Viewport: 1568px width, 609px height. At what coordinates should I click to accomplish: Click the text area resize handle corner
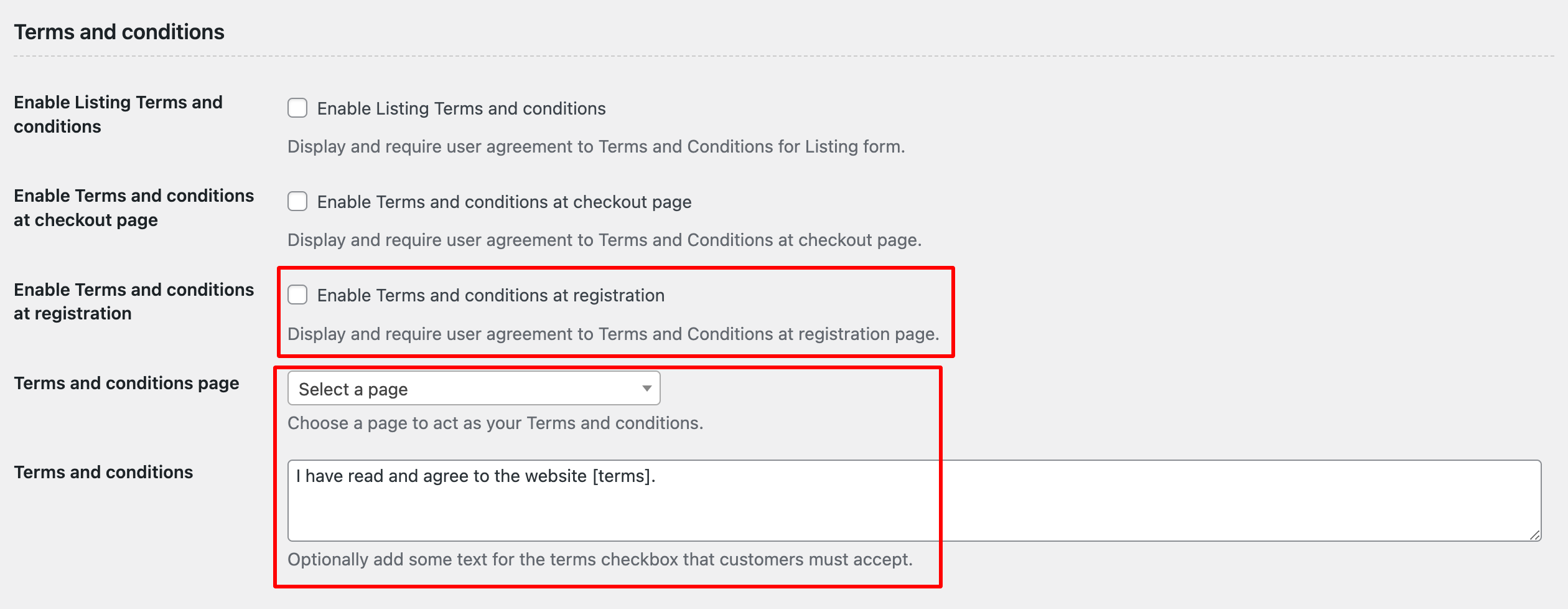click(x=1534, y=535)
